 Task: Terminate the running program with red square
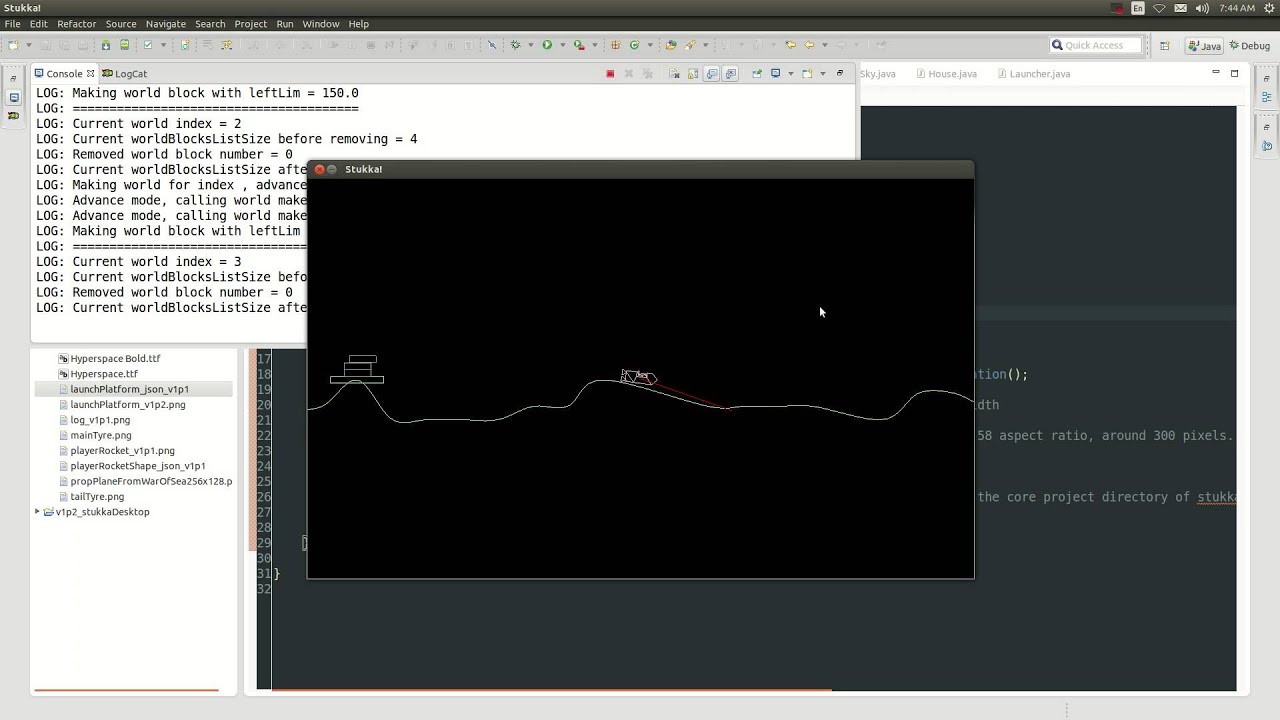click(610, 73)
